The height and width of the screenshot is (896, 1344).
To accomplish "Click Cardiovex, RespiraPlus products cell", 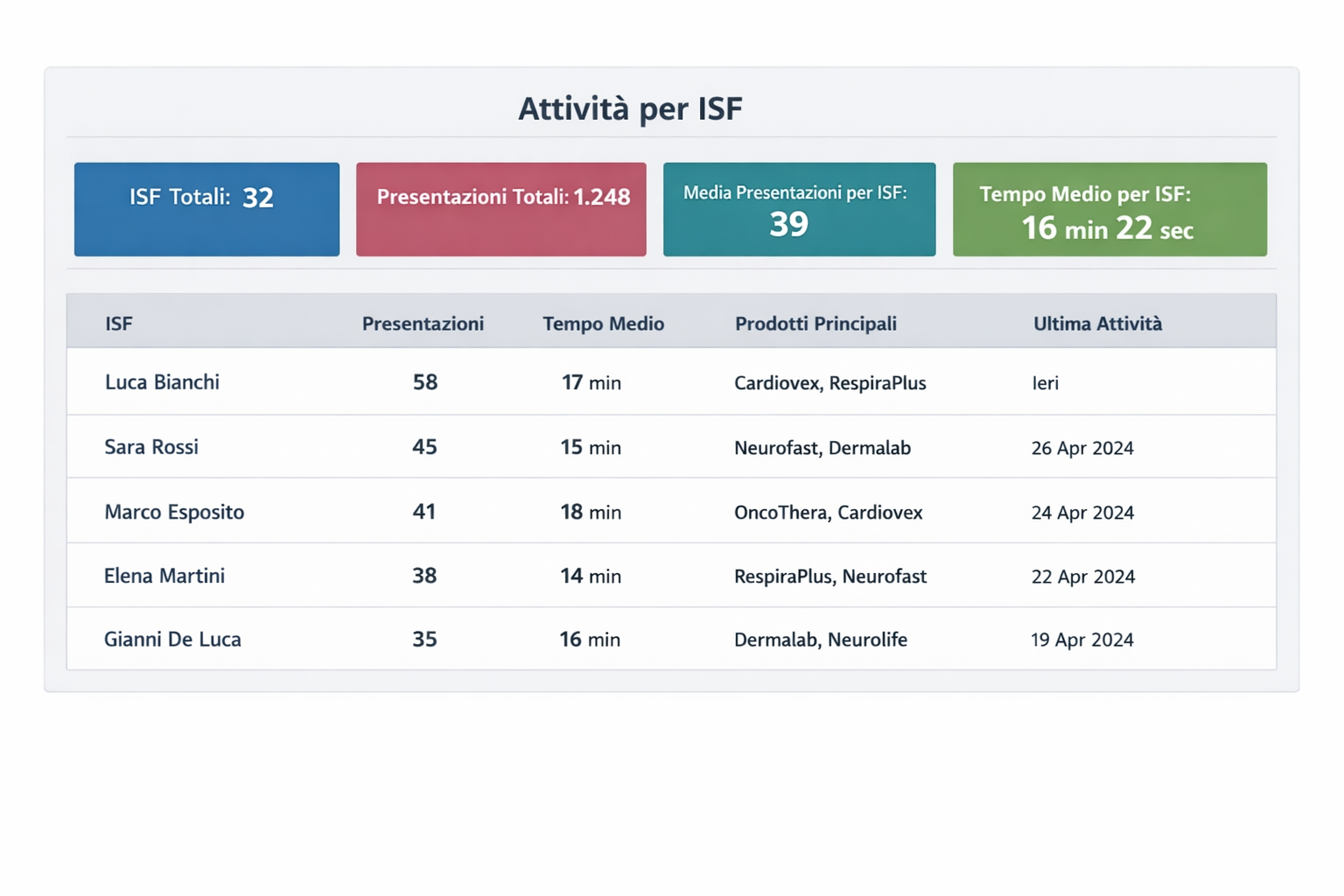I will (829, 383).
